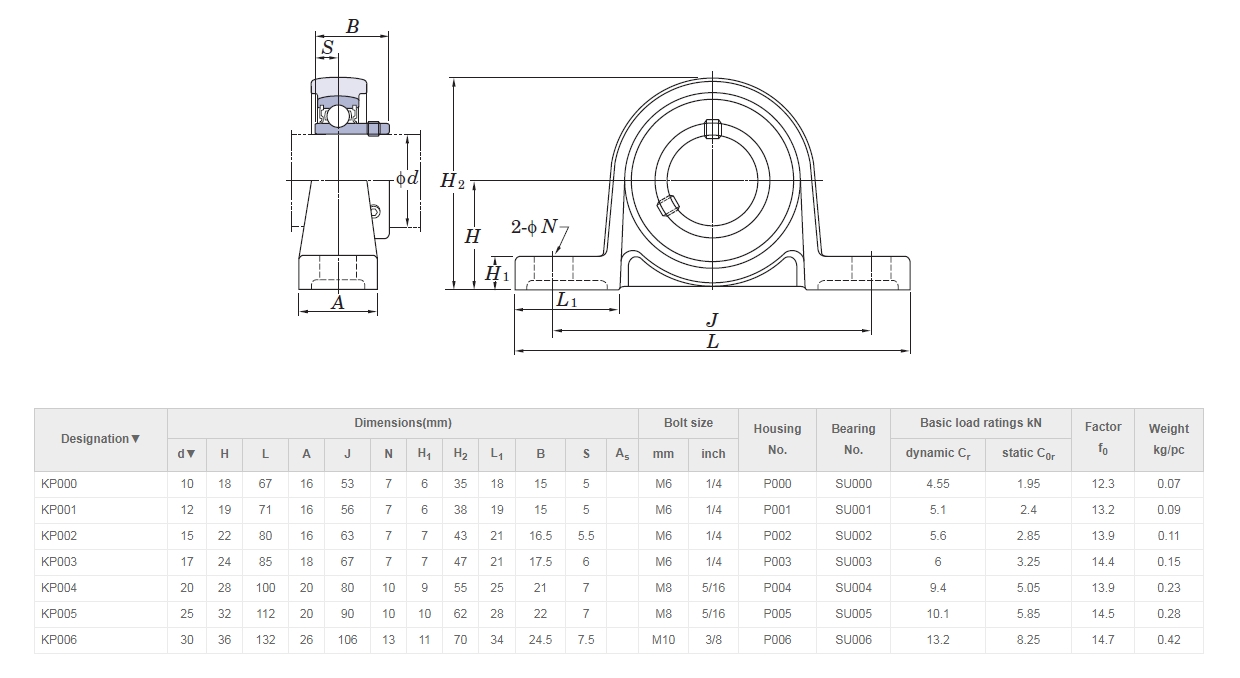
Task: Click the KP004 designation cell
Action: [x=59, y=588]
